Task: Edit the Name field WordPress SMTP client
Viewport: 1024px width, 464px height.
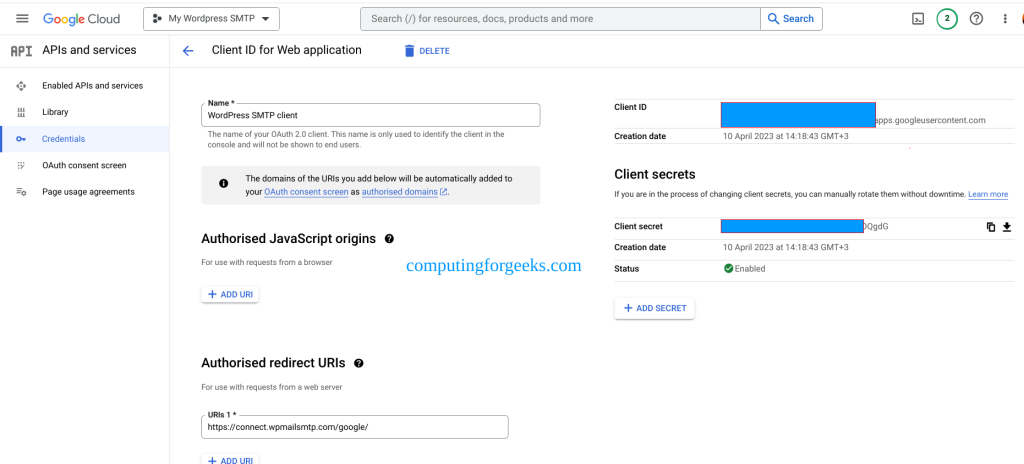Action: [371, 115]
